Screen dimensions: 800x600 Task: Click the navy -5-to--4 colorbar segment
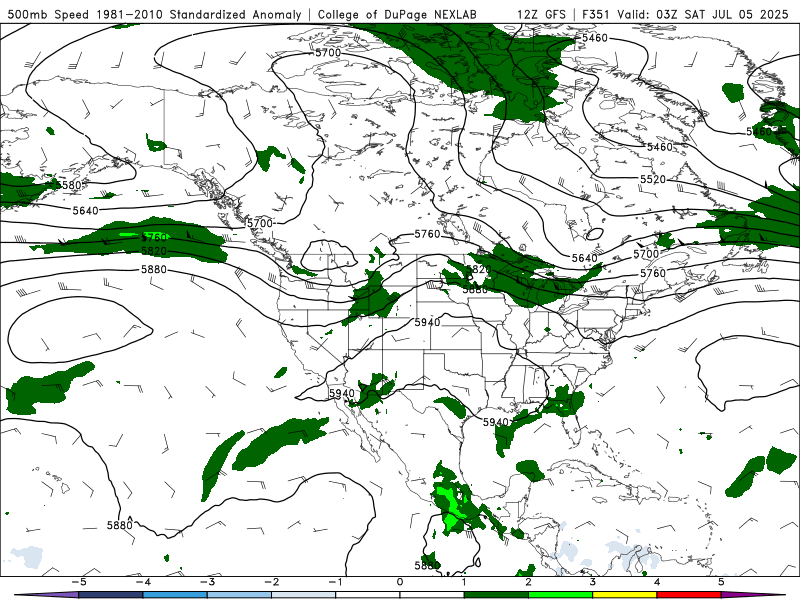point(111,595)
